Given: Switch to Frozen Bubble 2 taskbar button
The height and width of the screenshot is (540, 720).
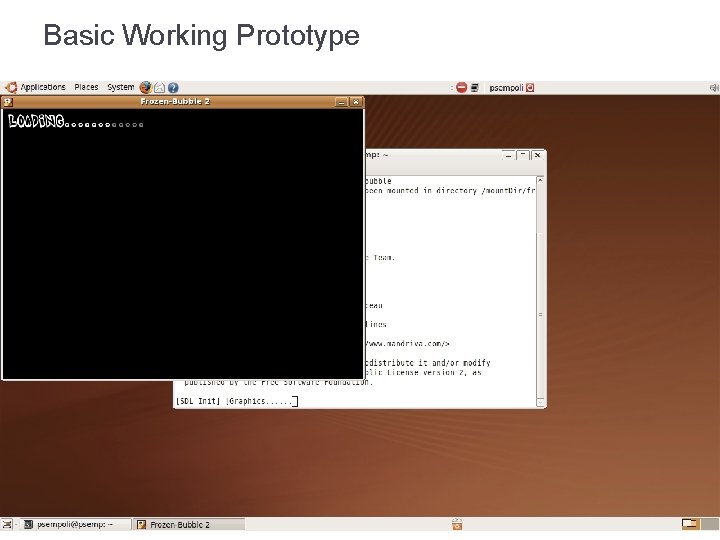Looking at the screenshot, I should (189, 524).
